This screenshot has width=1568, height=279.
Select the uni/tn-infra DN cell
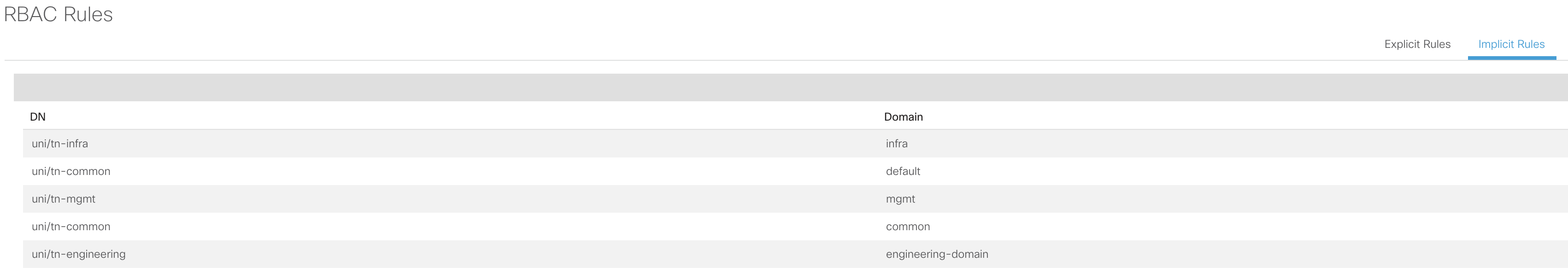point(59,144)
